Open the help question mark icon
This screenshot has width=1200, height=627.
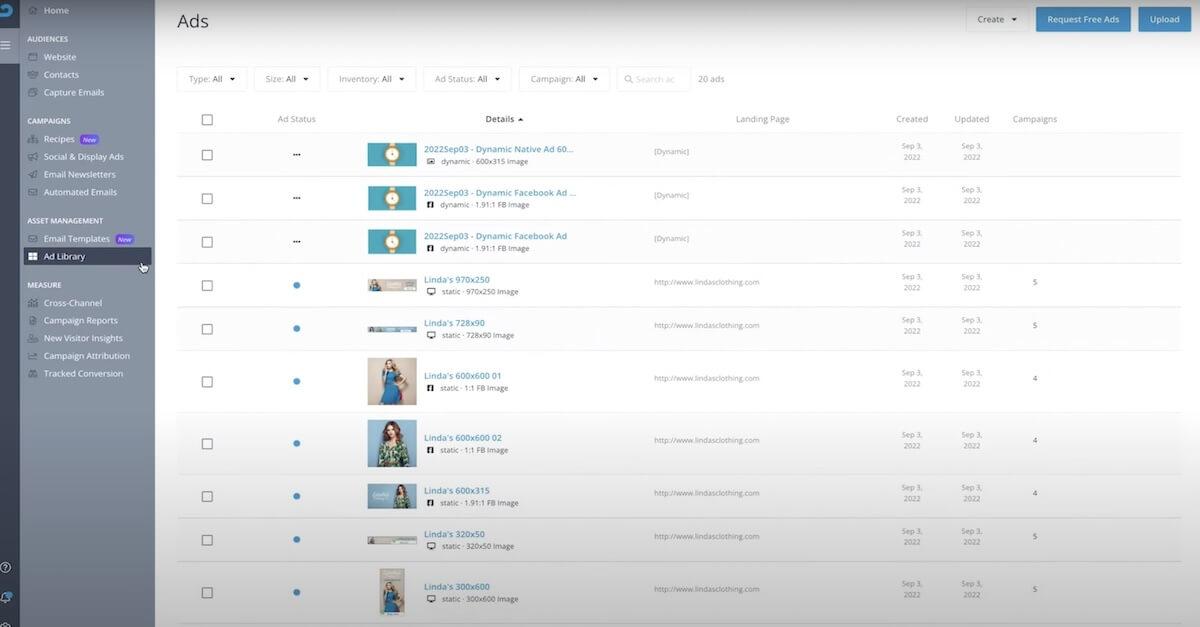pyautogui.click(x=6, y=567)
